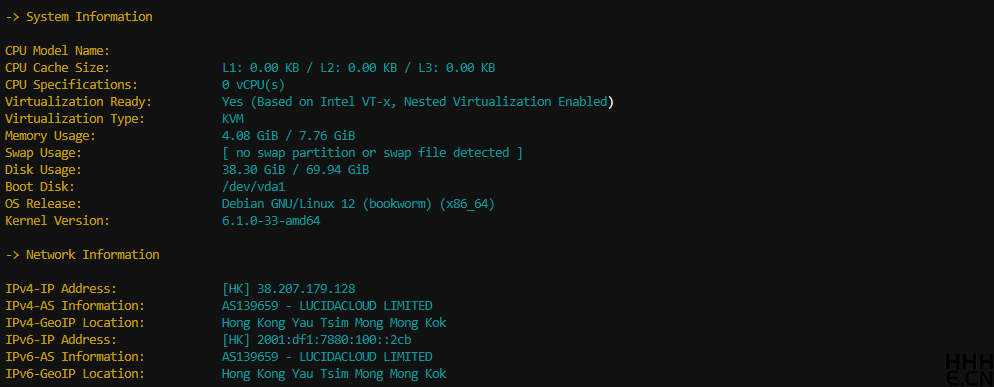Click the CPU cache size values line
Viewport: 994px width, 387px height.
click(x=359, y=68)
